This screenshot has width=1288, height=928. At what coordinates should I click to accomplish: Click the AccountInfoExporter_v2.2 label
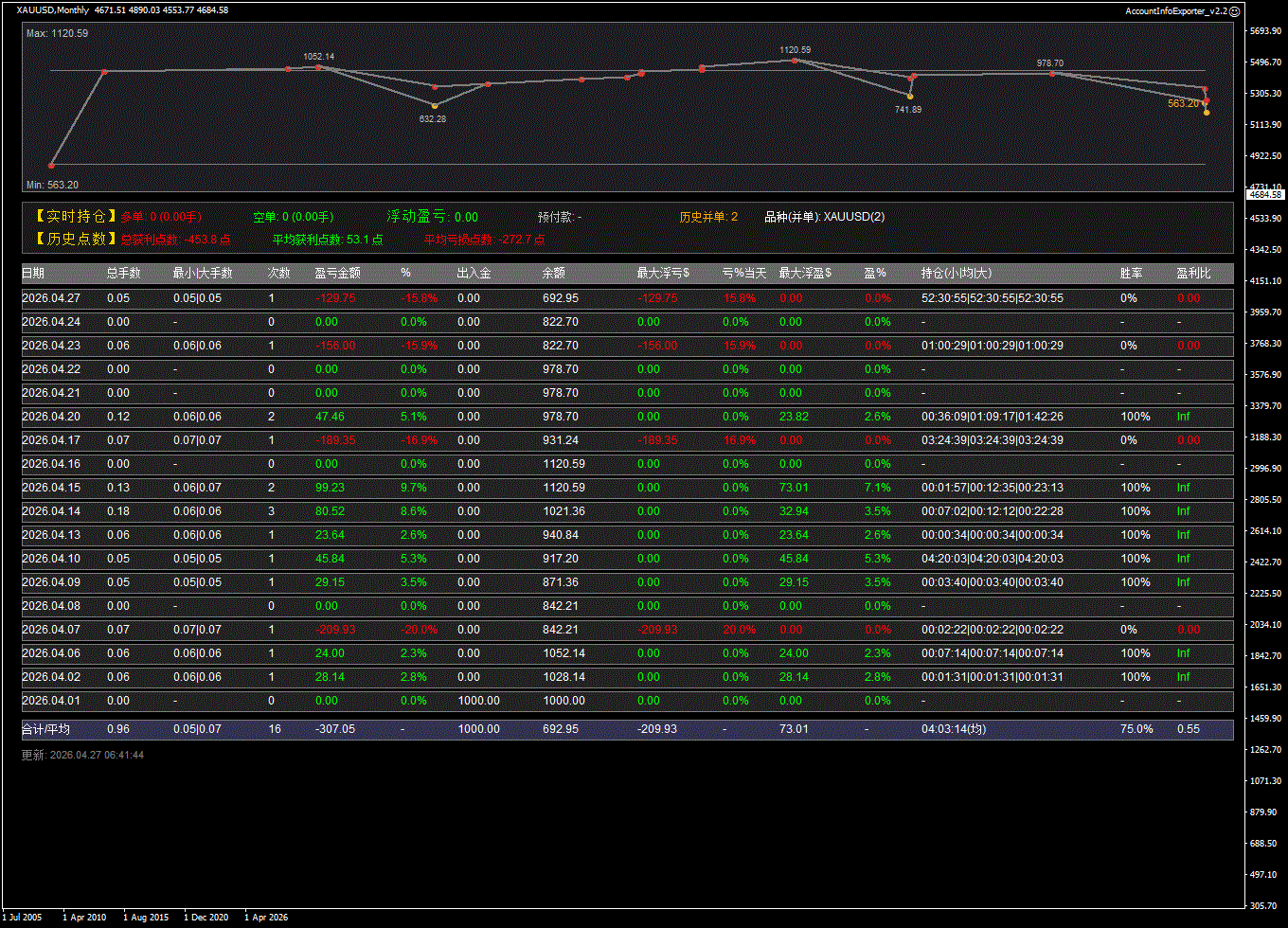(1175, 10)
